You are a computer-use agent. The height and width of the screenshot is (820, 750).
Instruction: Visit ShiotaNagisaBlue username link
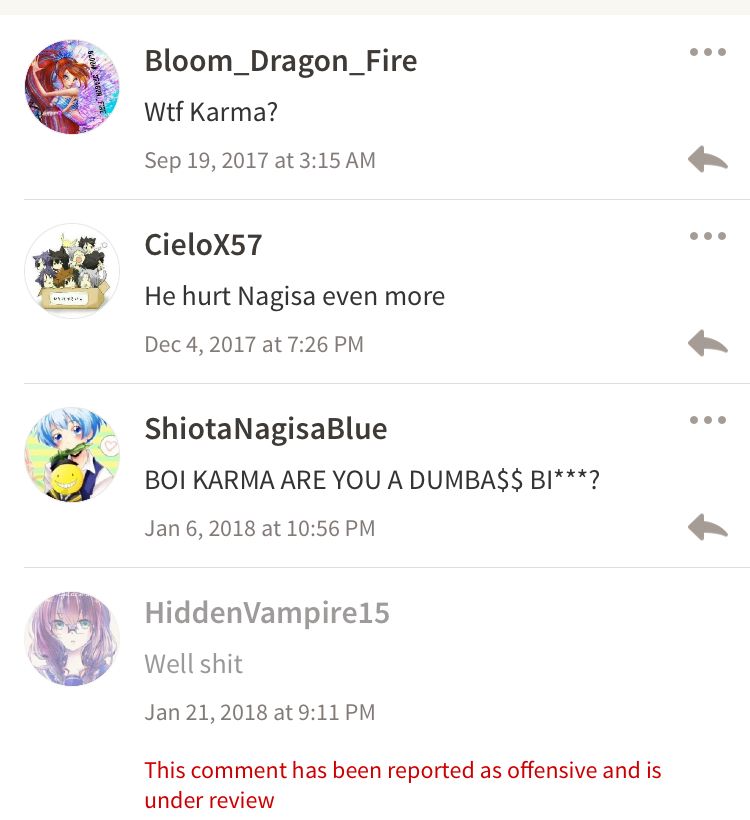(266, 429)
